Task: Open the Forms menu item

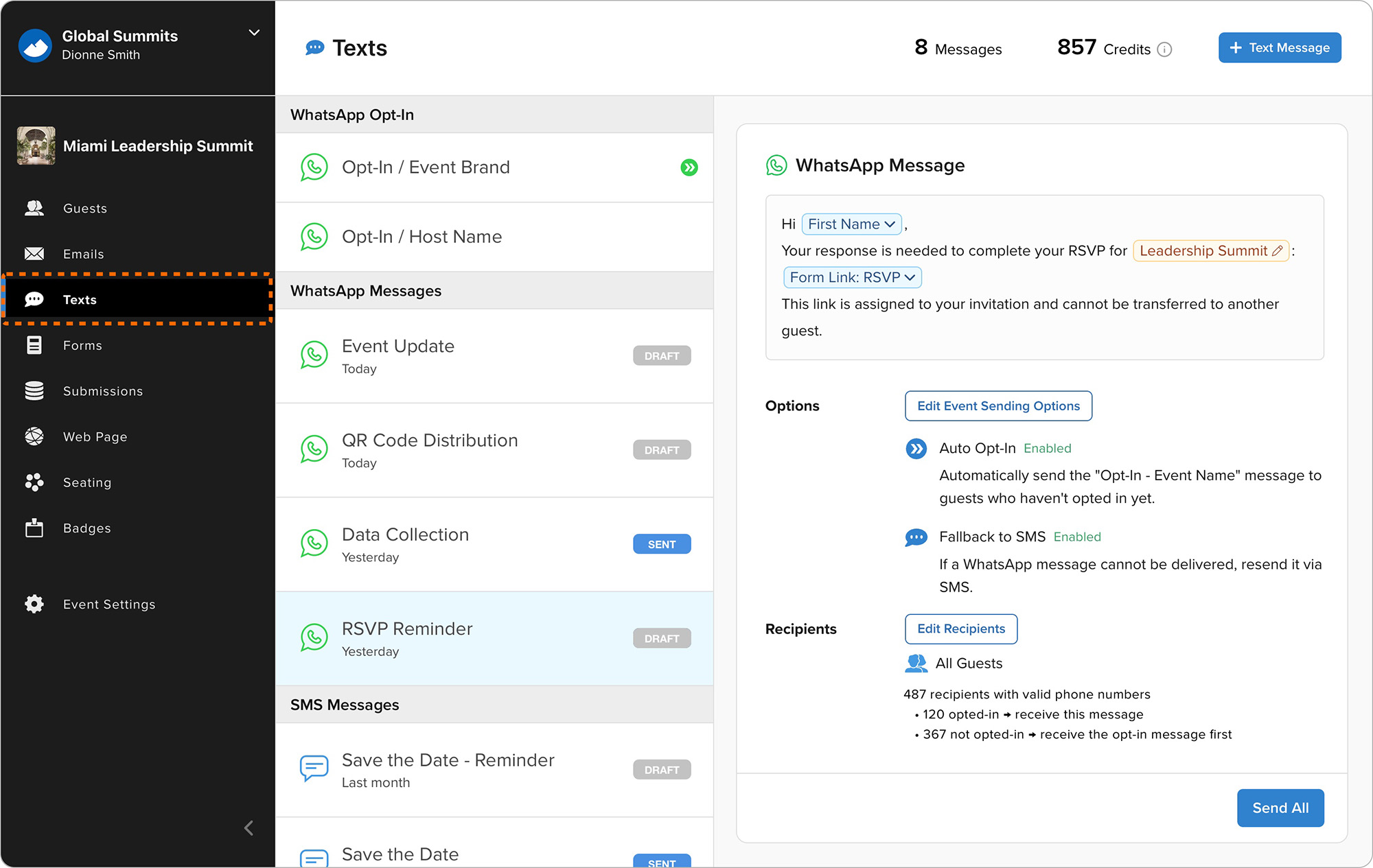Action: (137, 345)
